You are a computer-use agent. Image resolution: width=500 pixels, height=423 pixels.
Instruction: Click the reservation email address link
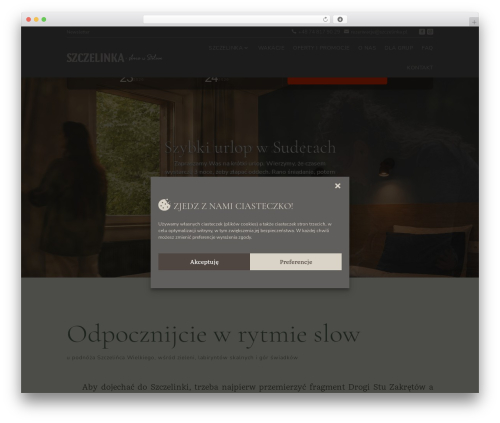pos(379,32)
